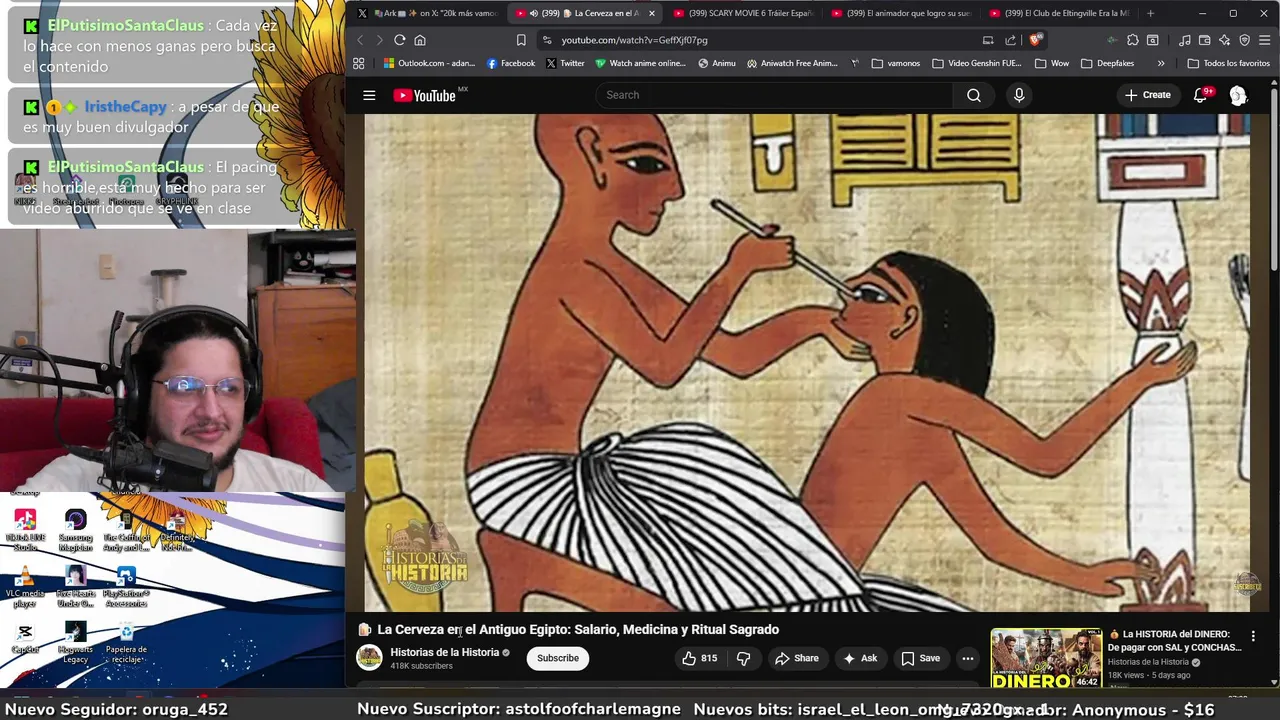This screenshot has width=1280, height=720.
Task: Go to the browser home page icon
Action: coord(420,40)
